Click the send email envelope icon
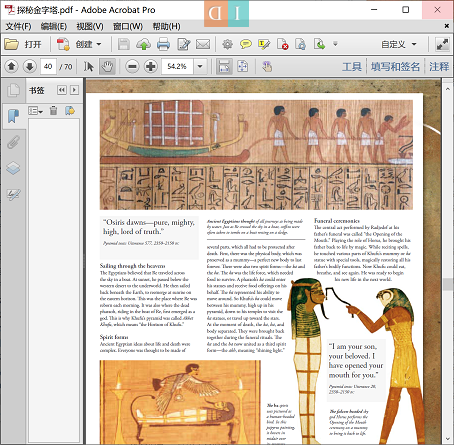 click(203, 44)
